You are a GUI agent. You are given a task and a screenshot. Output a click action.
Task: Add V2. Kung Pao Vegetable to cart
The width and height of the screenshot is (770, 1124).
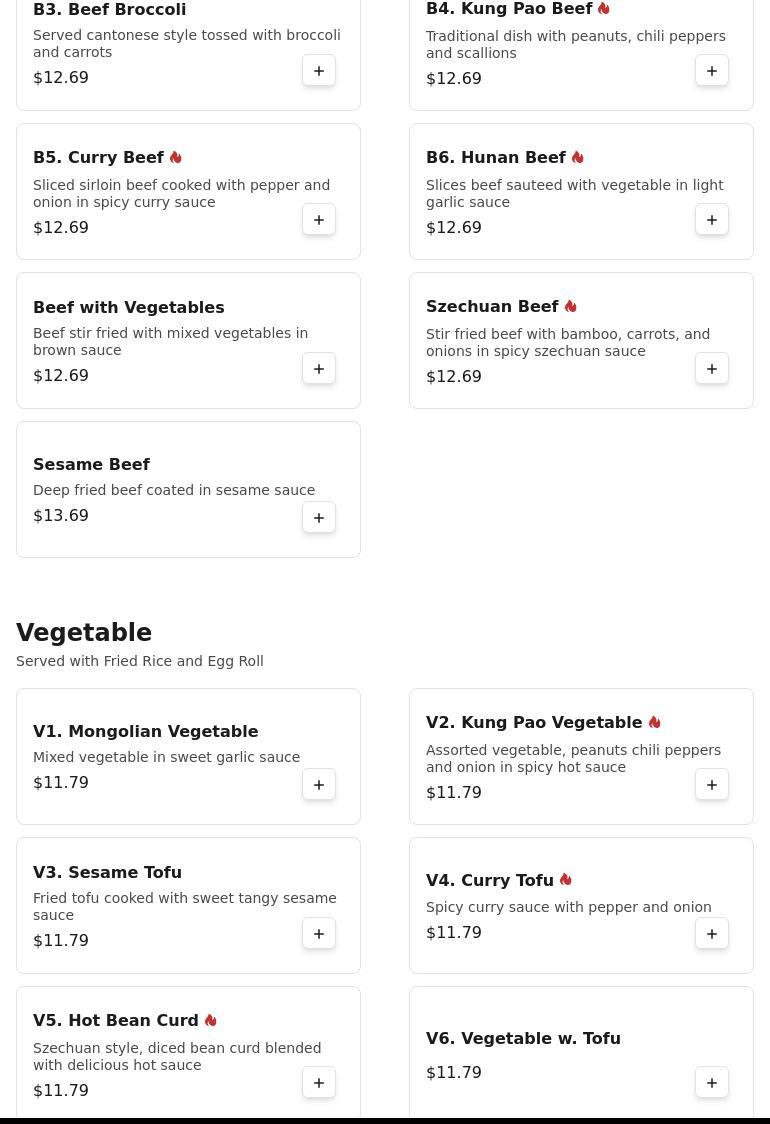pyautogui.click(x=712, y=785)
